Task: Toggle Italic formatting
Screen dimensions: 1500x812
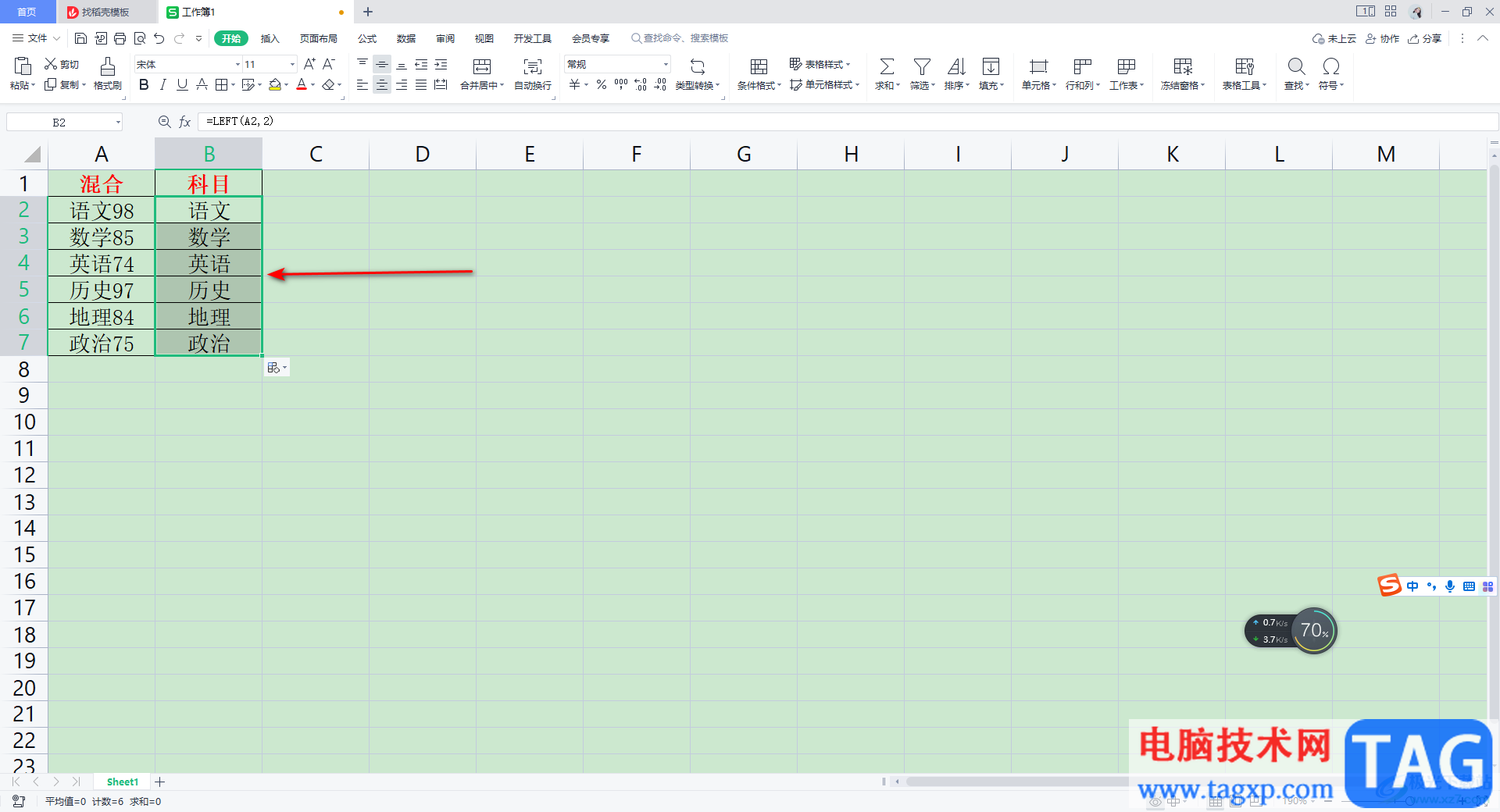Action: 162,84
